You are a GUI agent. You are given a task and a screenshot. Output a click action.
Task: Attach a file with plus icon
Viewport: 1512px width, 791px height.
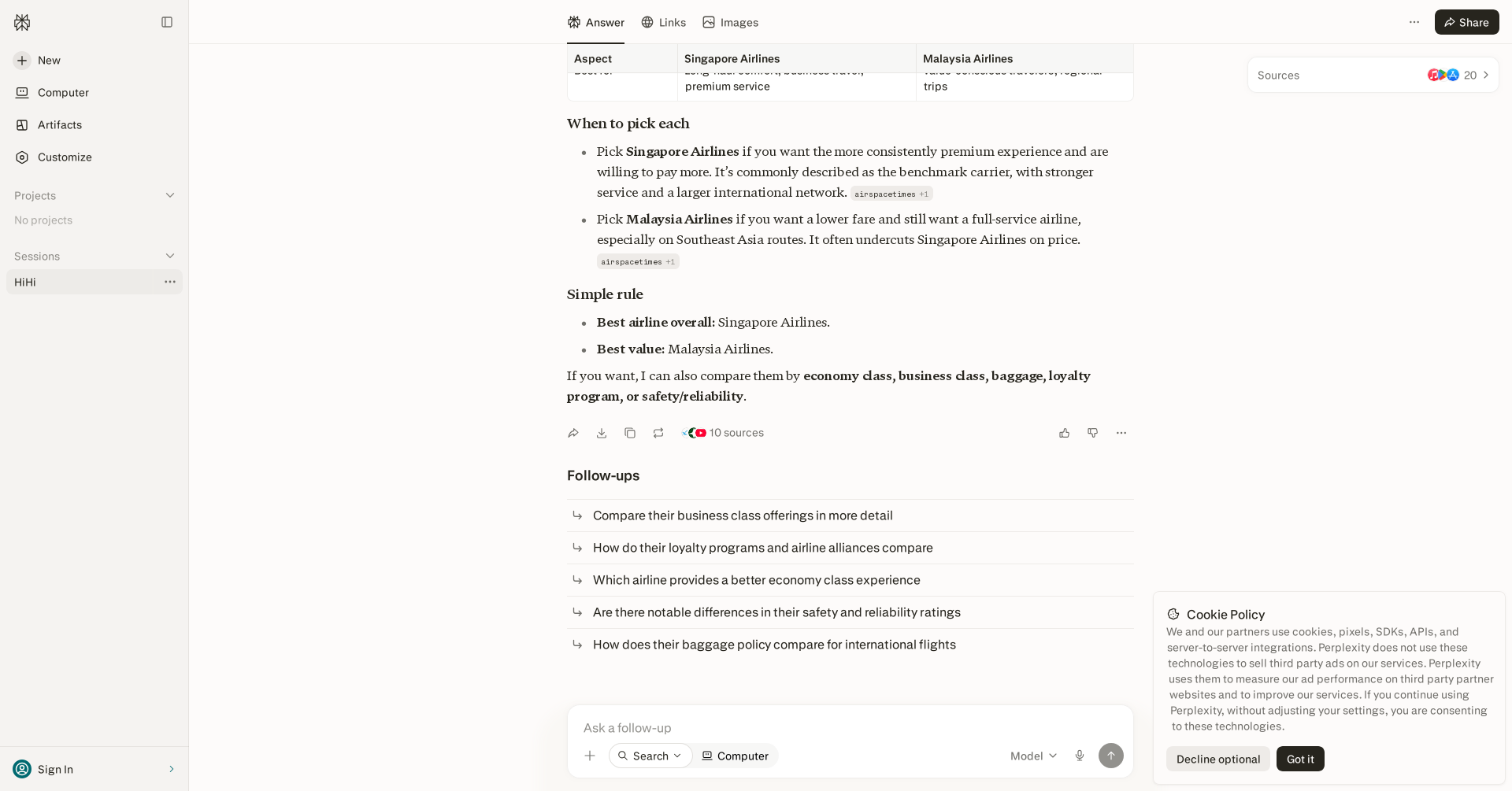pyautogui.click(x=590, y=756)
